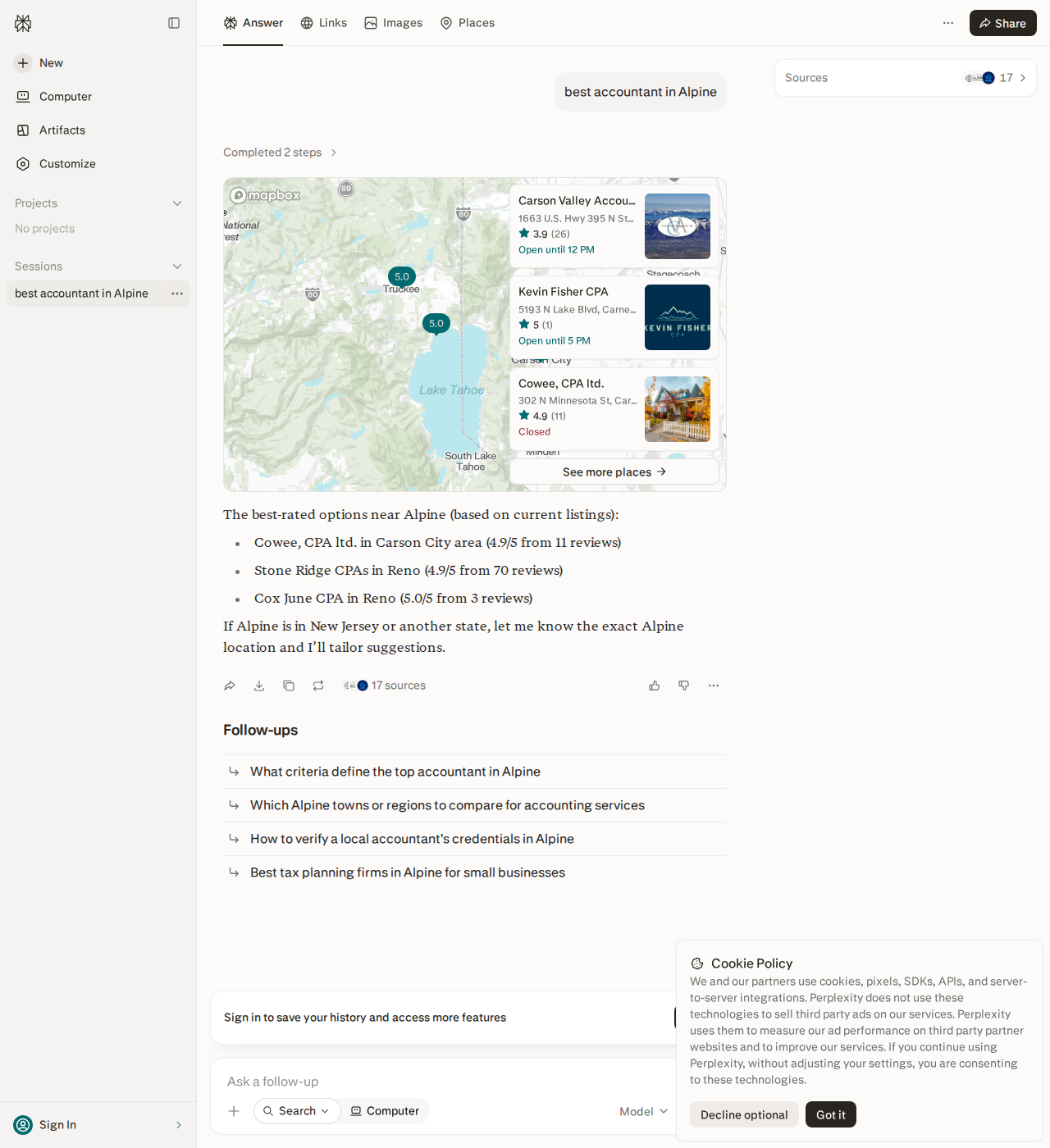Viewport: 1050px width, 1148px height.
Task: Collapse the Sessions section
Action: [x=177, y=266]
